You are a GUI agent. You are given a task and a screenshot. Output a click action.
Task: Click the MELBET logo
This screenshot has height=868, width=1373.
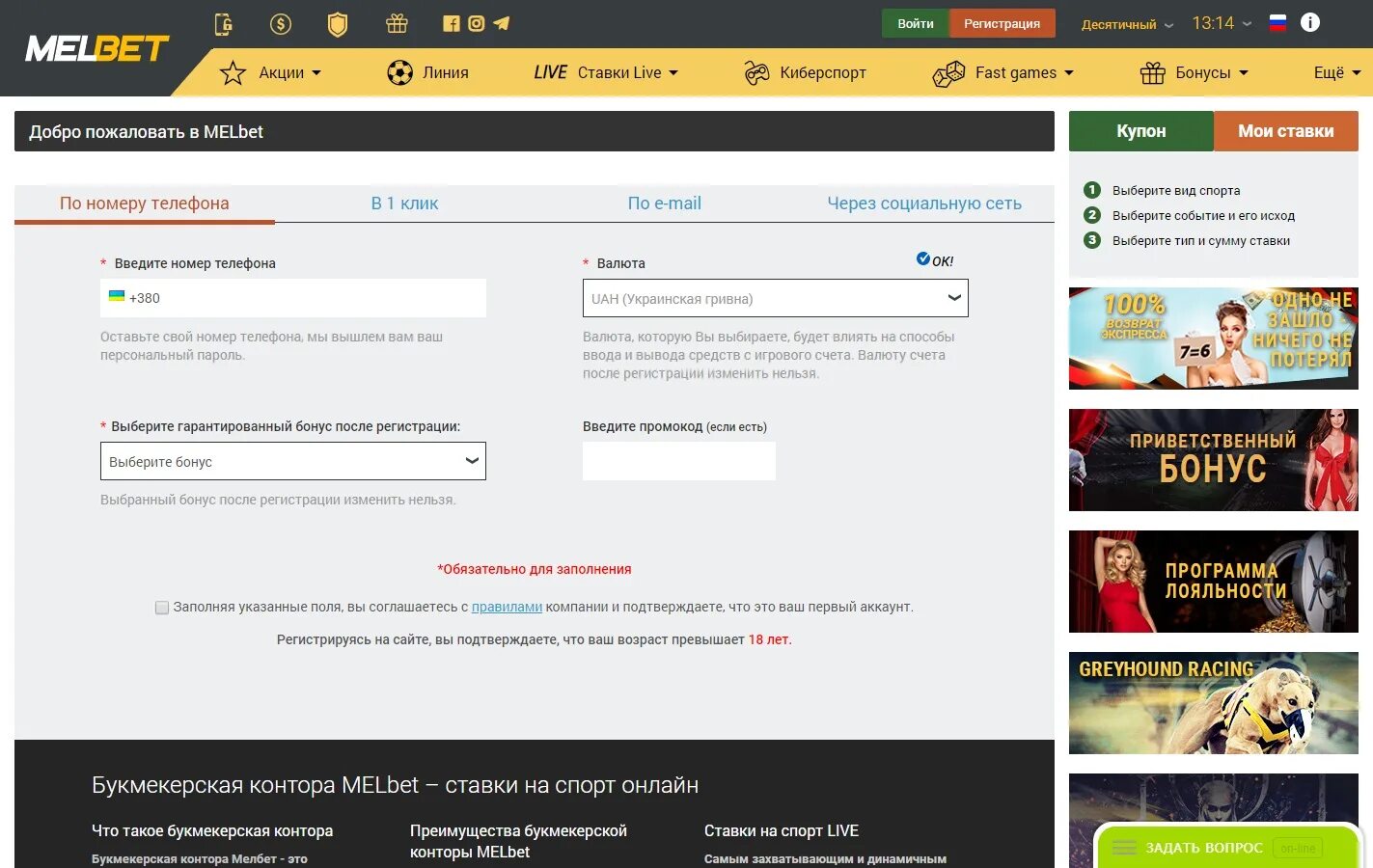(96, 48)
